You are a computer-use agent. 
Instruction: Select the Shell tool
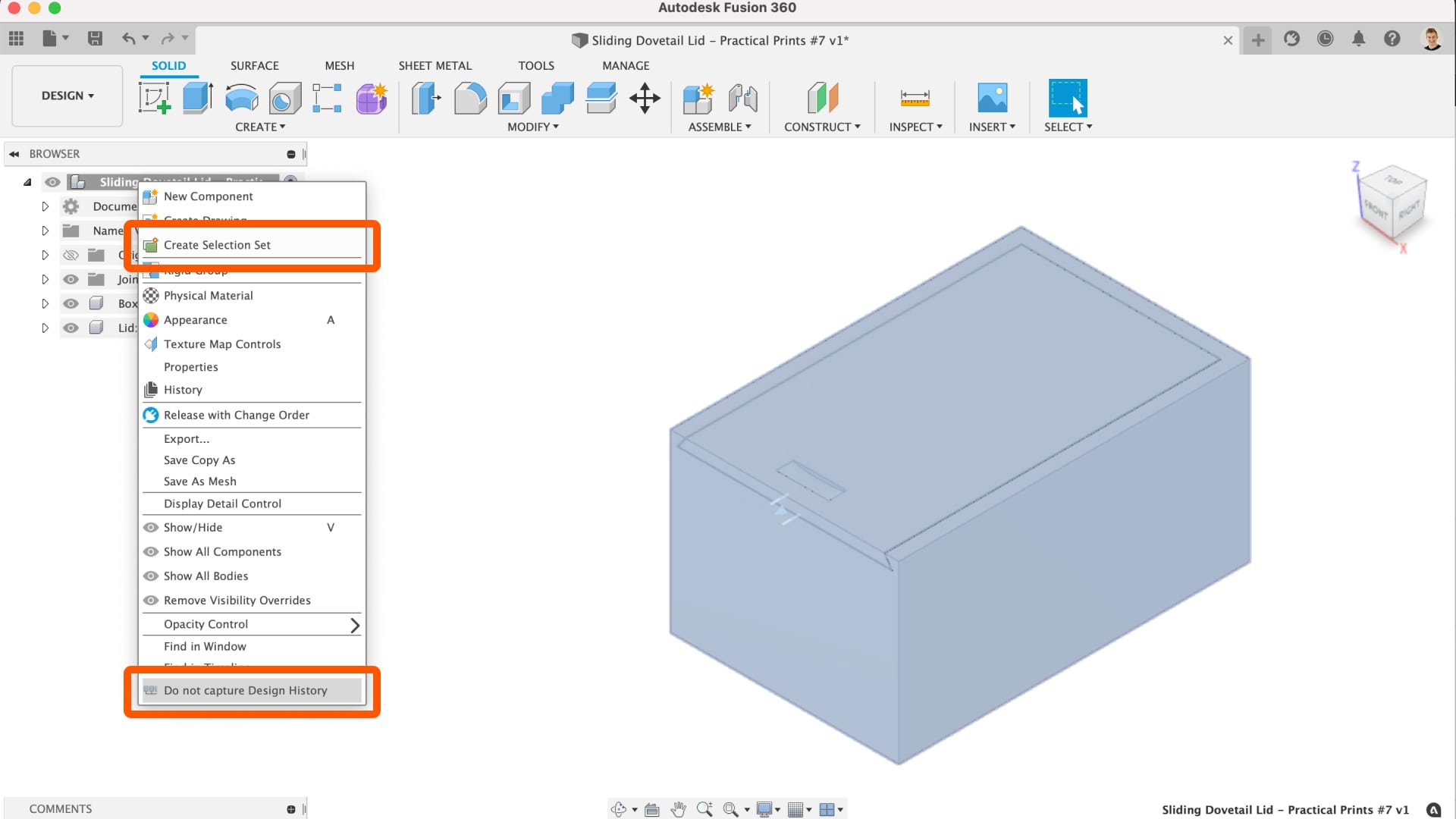514,99
